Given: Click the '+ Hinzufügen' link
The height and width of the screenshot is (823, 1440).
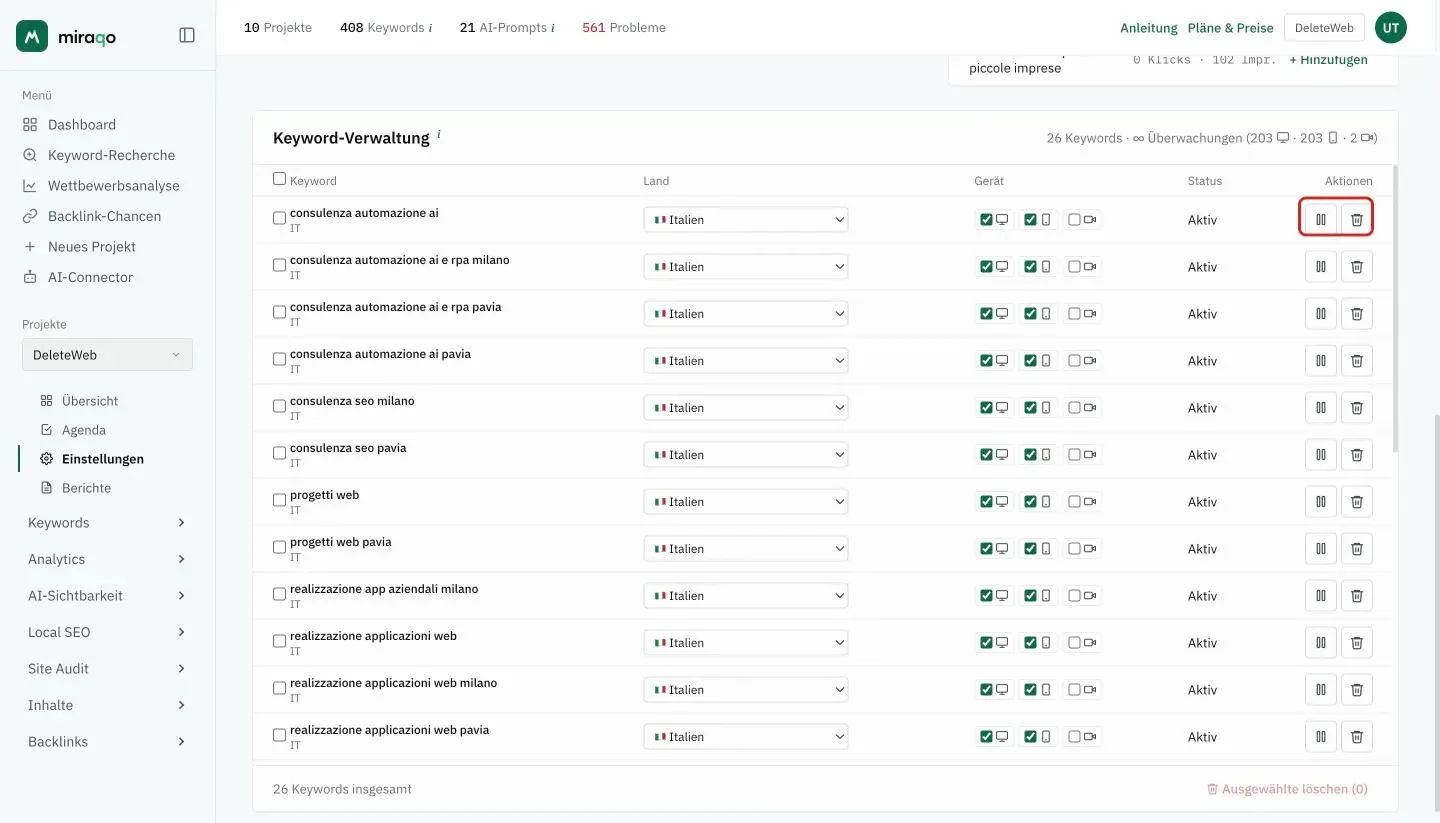Looking at the screenshot, I should [x=1328, y=60].
